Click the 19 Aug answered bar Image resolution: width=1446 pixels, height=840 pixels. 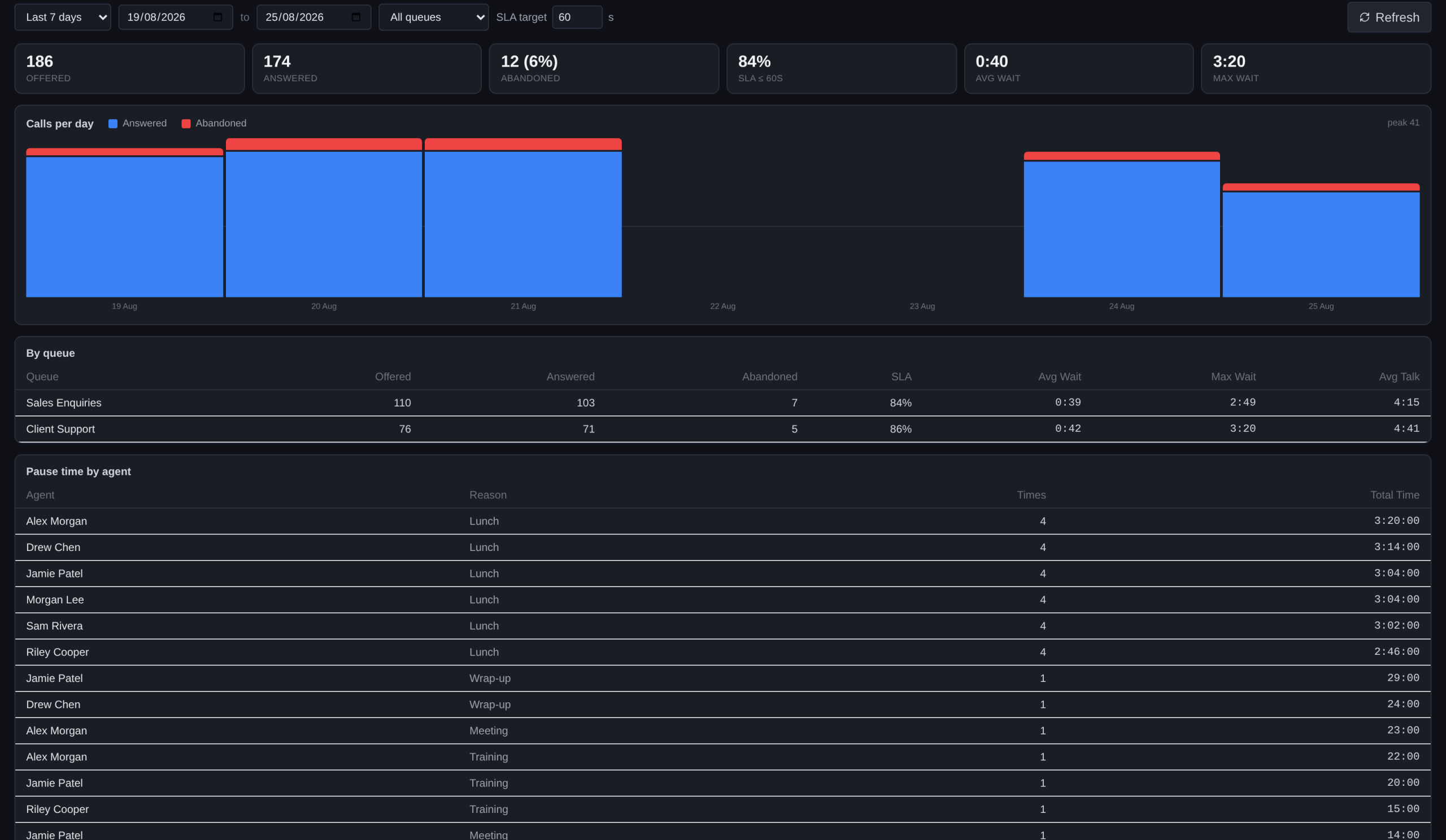coord(124,226)
